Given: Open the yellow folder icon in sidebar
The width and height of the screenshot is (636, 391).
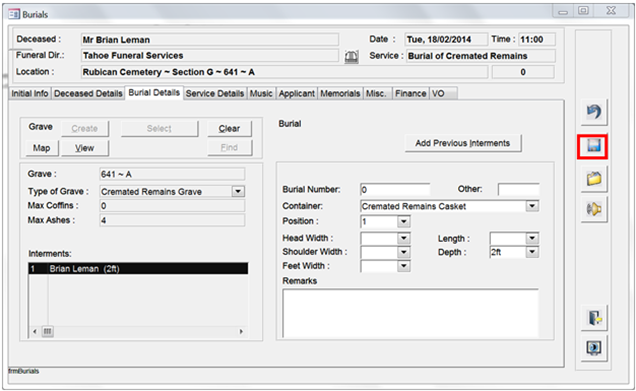Looking at the screenshot, I should pyautogui.click(x=594, y=178).
